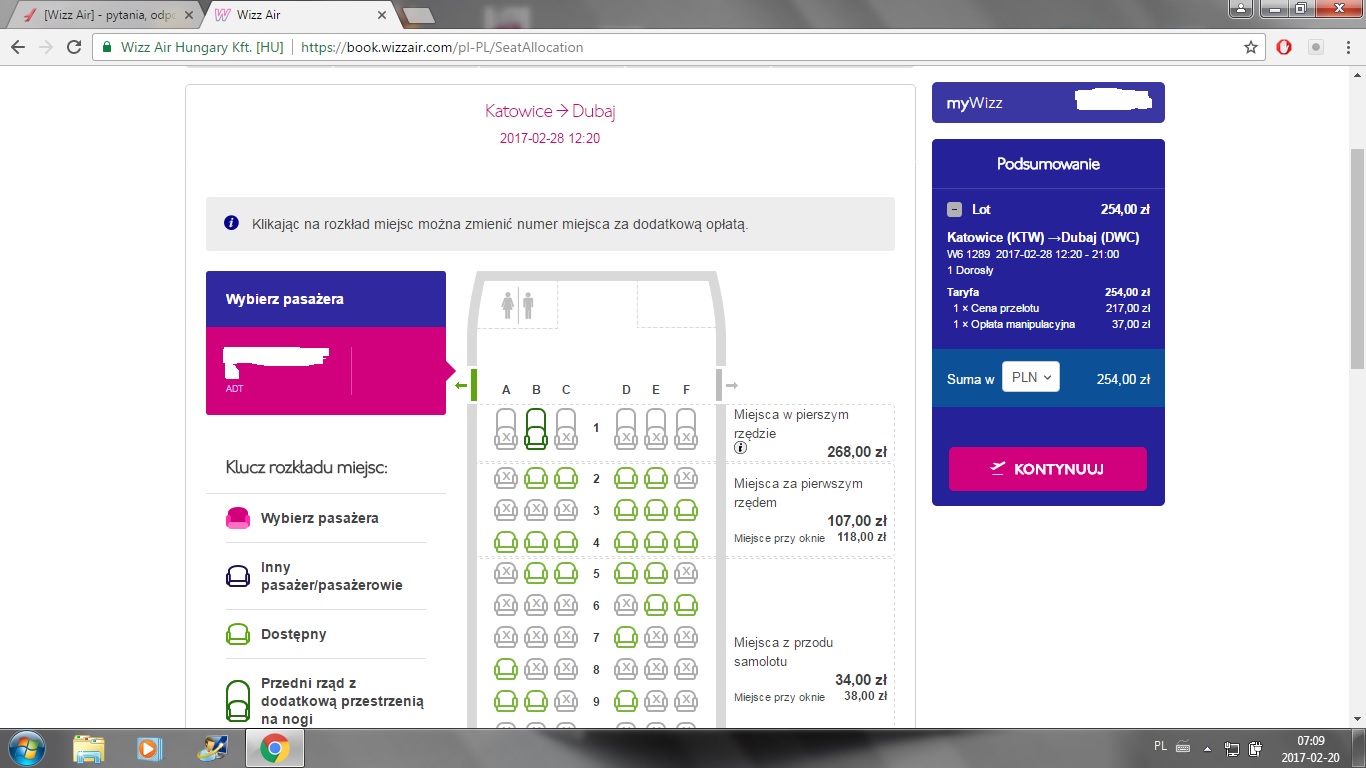Select the ADT passenger card
Image resolution: width=1366 pixels, height=768 pixels.
point(326,371)
